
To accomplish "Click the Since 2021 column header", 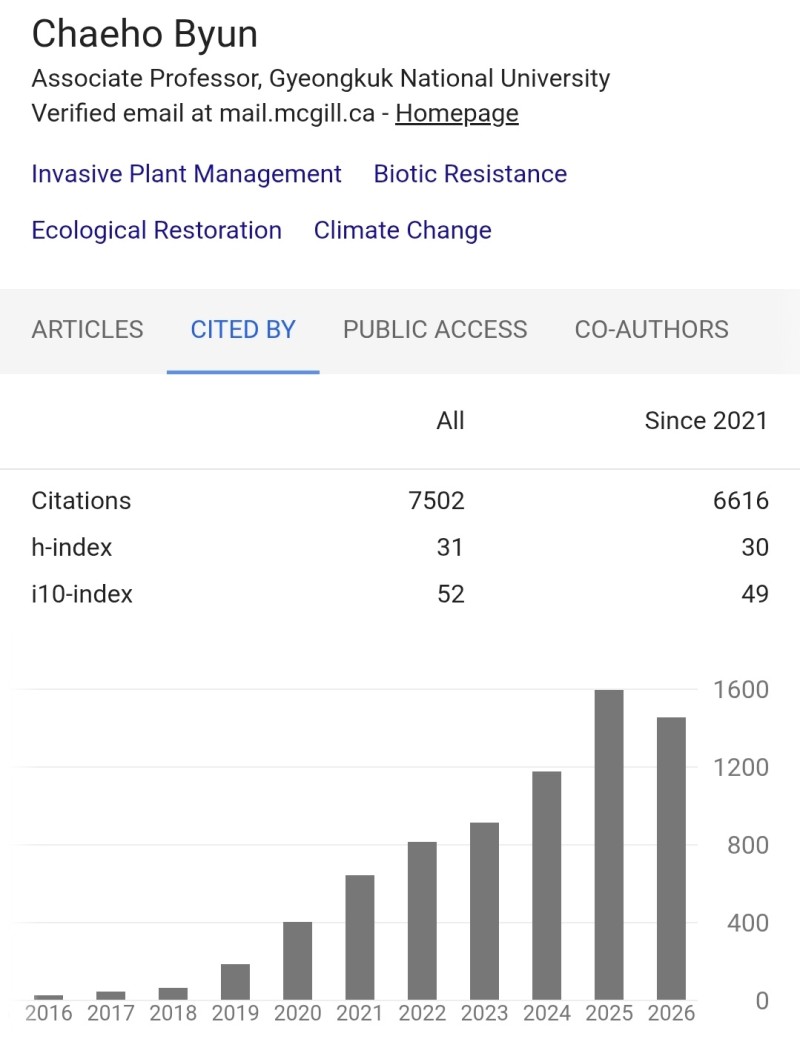I will click(x=706, y=420).
